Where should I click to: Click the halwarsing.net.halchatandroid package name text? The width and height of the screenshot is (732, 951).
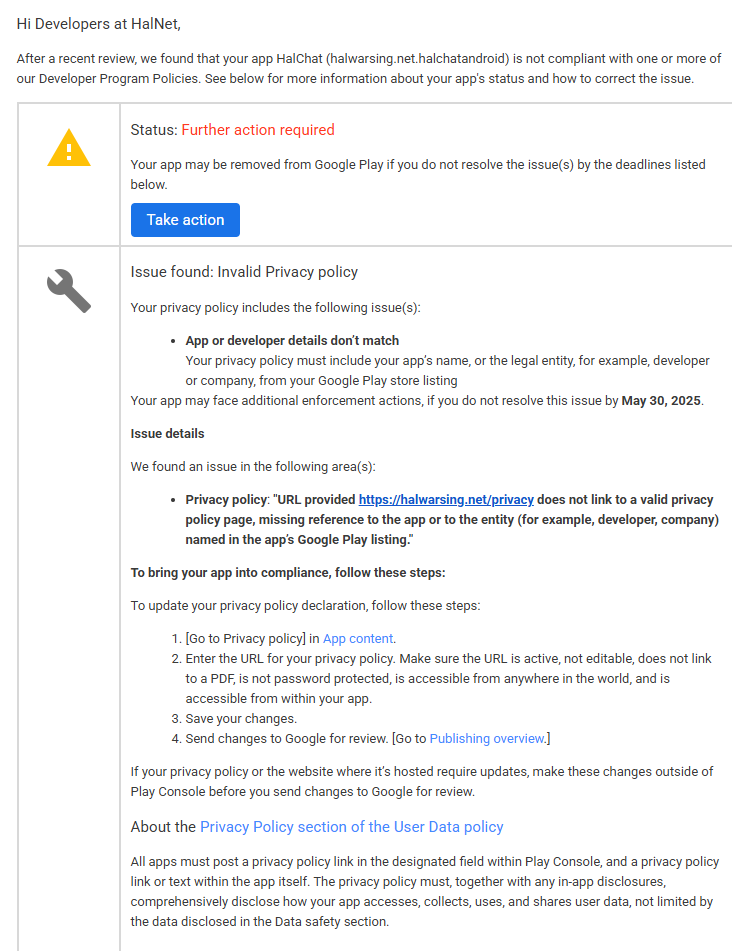[418, 59]
